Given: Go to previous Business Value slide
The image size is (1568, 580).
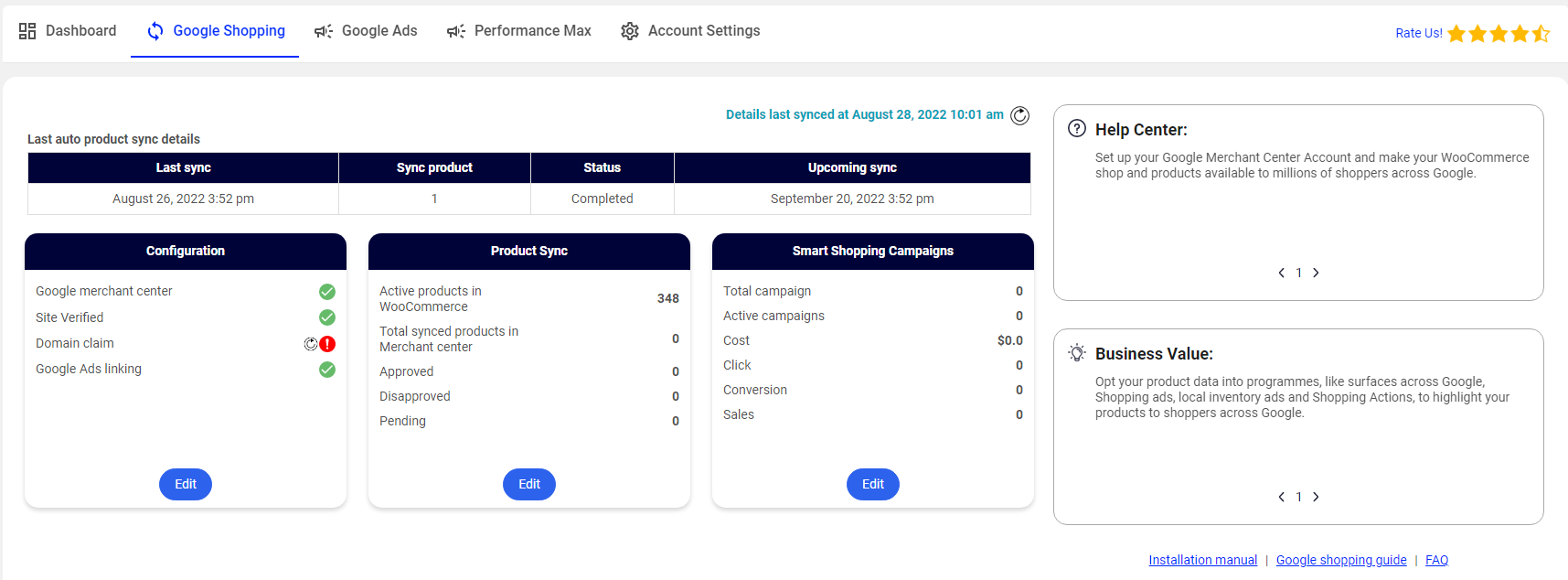Looking at the screenshot, I should point(1281,497).
